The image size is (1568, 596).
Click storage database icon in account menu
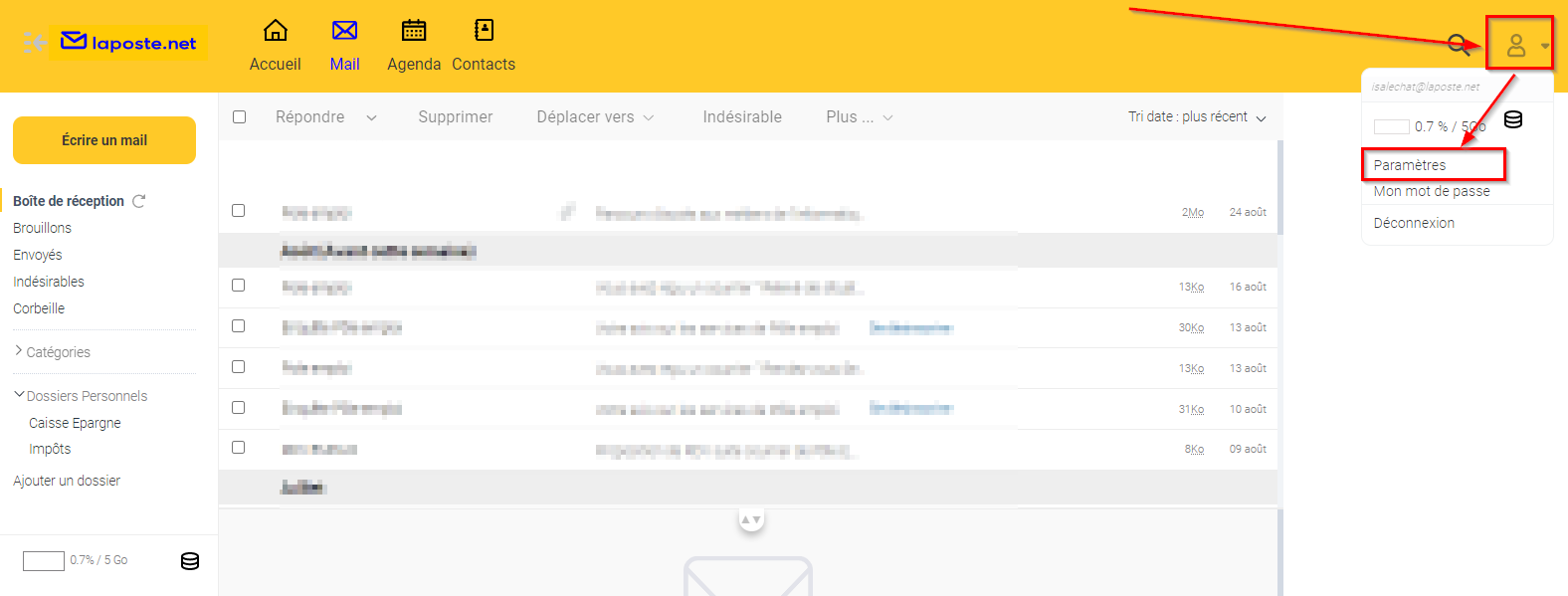pos(1513,120)
